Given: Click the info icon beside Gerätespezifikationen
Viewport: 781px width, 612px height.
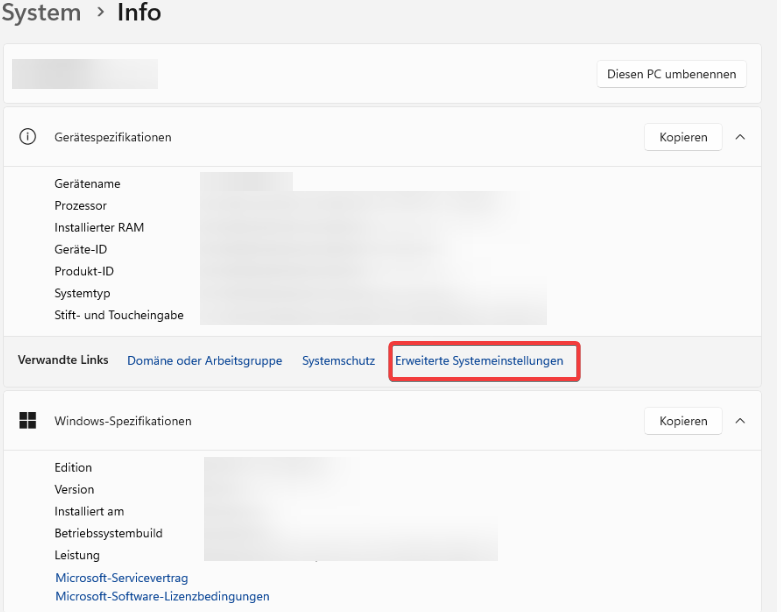Looking at the screenshot, I should tap(28, 137).
